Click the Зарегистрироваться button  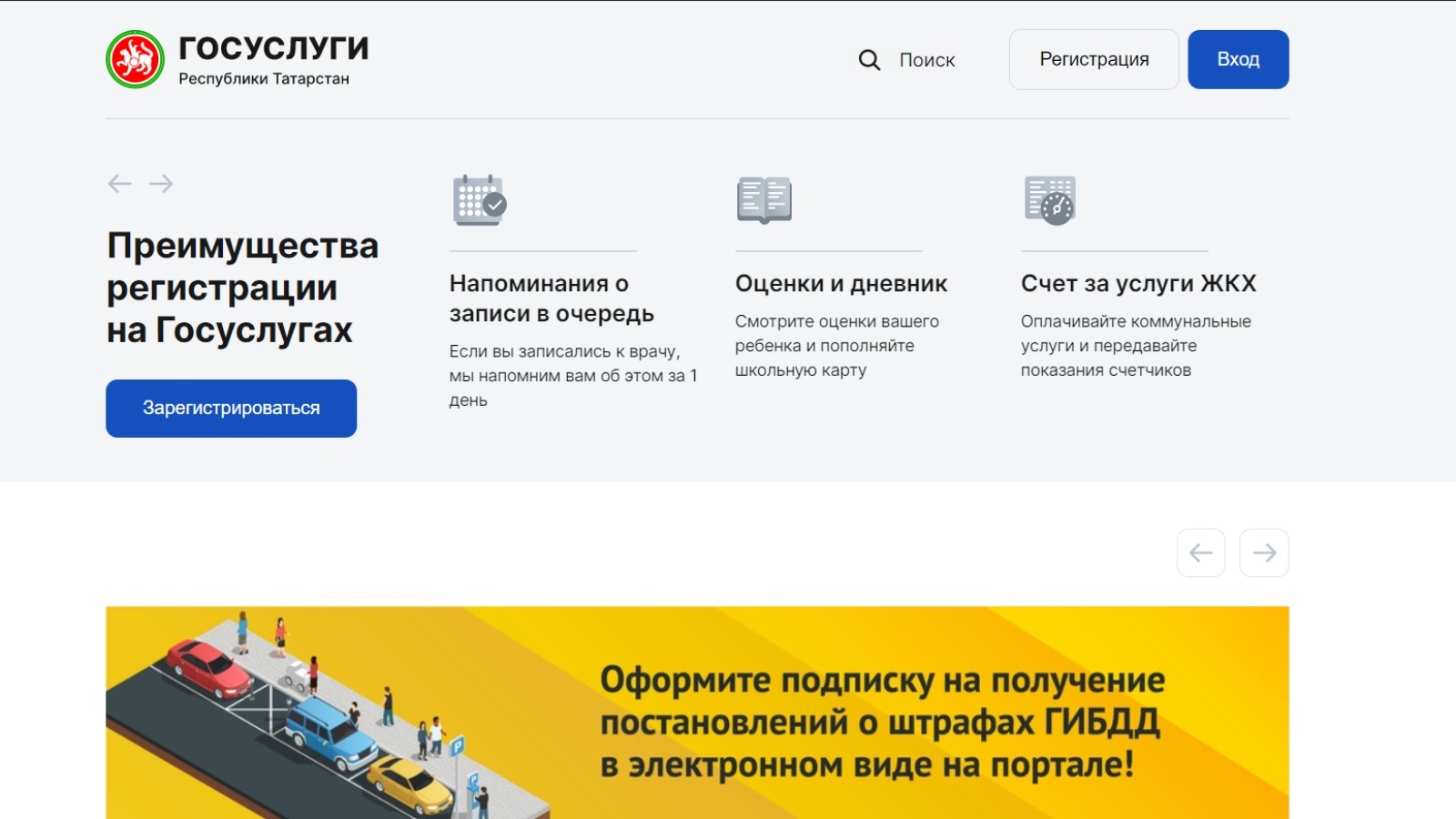tap(231, 409)
